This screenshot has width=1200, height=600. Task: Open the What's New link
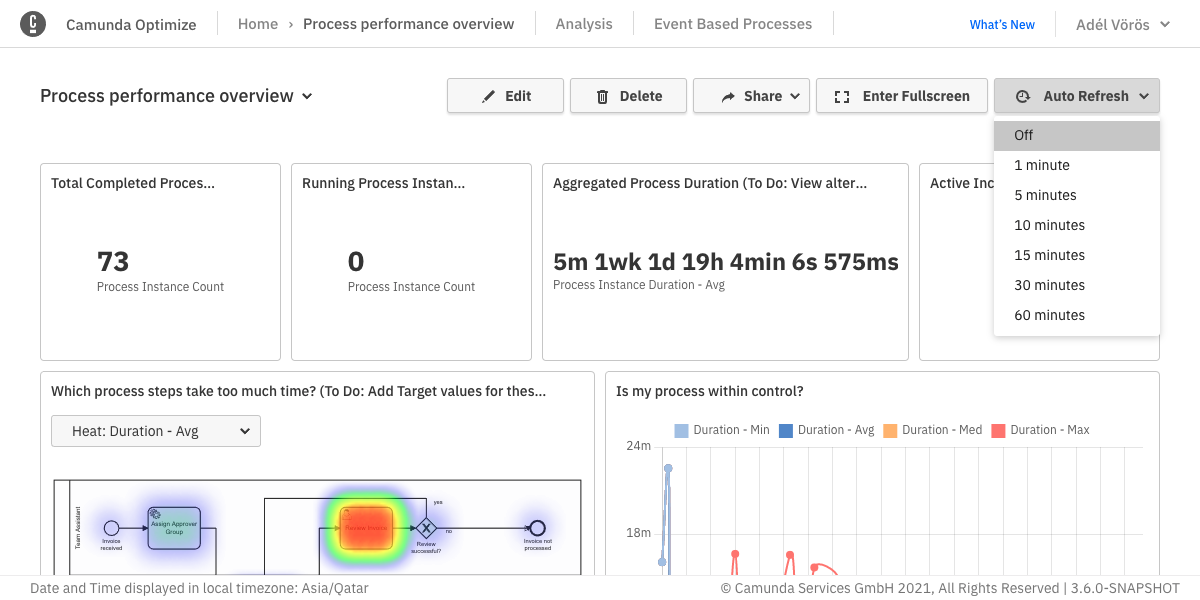[x=1002, y=24]
